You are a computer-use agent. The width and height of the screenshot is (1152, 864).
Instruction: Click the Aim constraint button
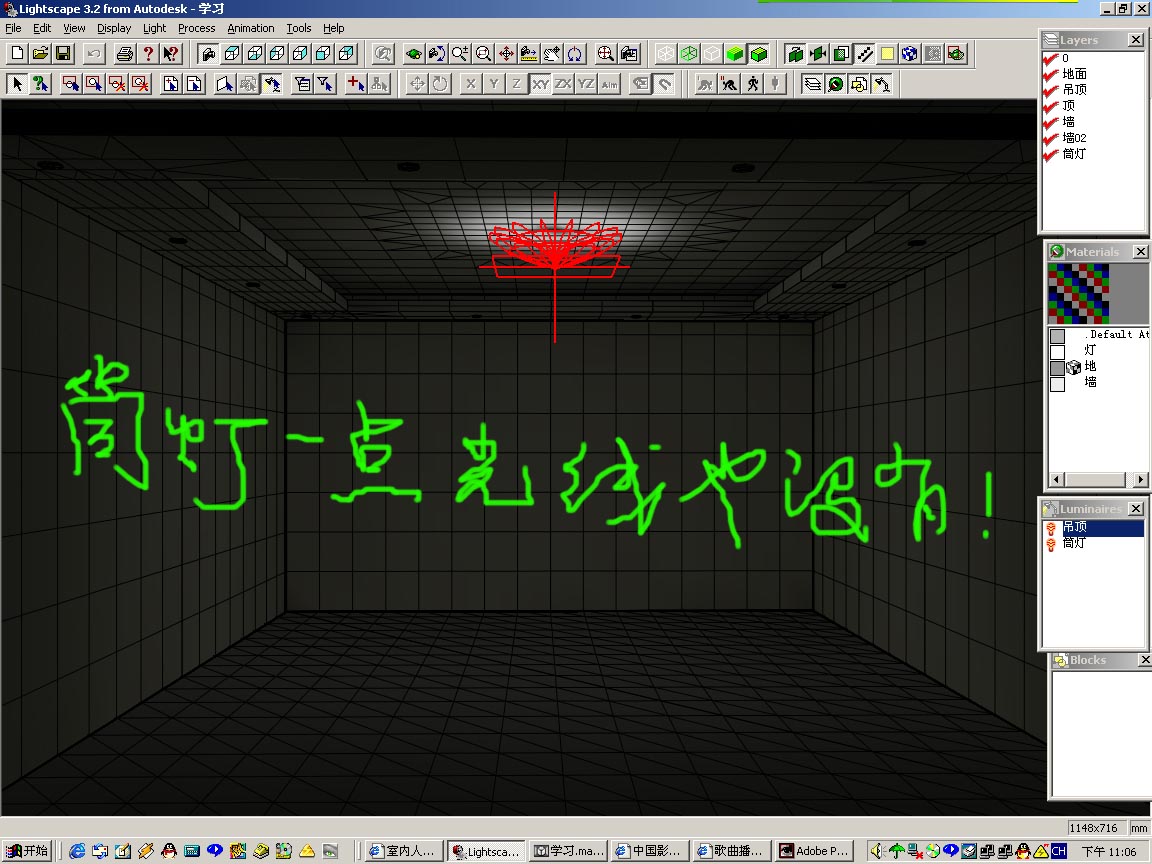click(609, 84)
